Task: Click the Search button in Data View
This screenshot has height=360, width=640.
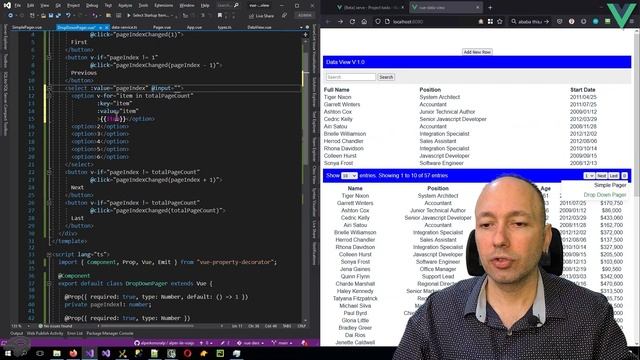Action: coord(386,77)
